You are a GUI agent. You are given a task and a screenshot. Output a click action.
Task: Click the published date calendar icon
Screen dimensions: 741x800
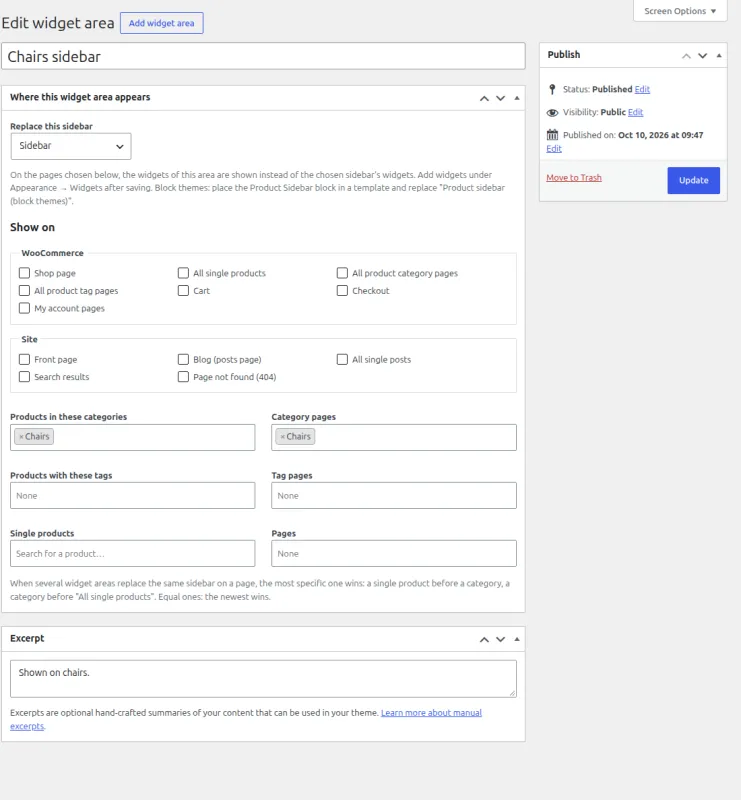point(552,135)
